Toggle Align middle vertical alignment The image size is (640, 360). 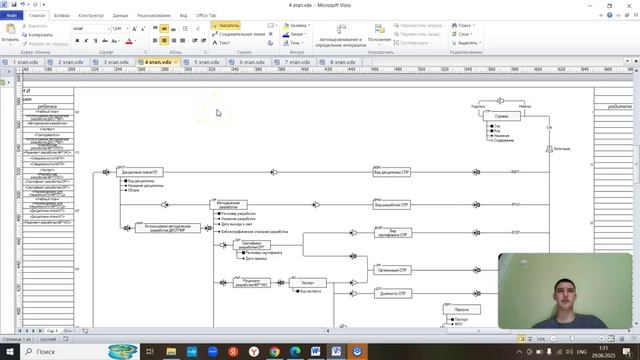pyautogui.click(x=164, y=29)
